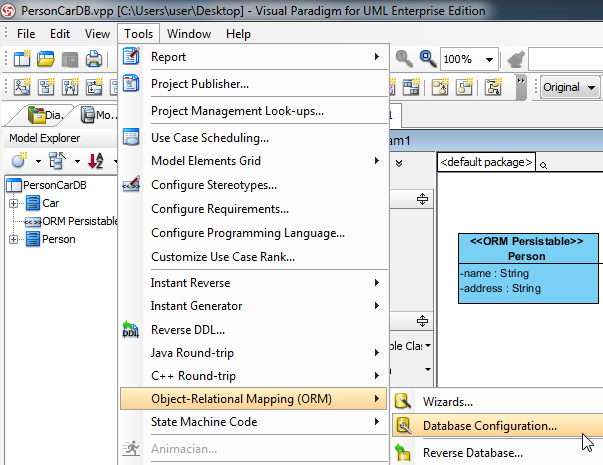603x465 pixels.
Task: Switch to the Model Explorer tab
Action: [99, 115]
